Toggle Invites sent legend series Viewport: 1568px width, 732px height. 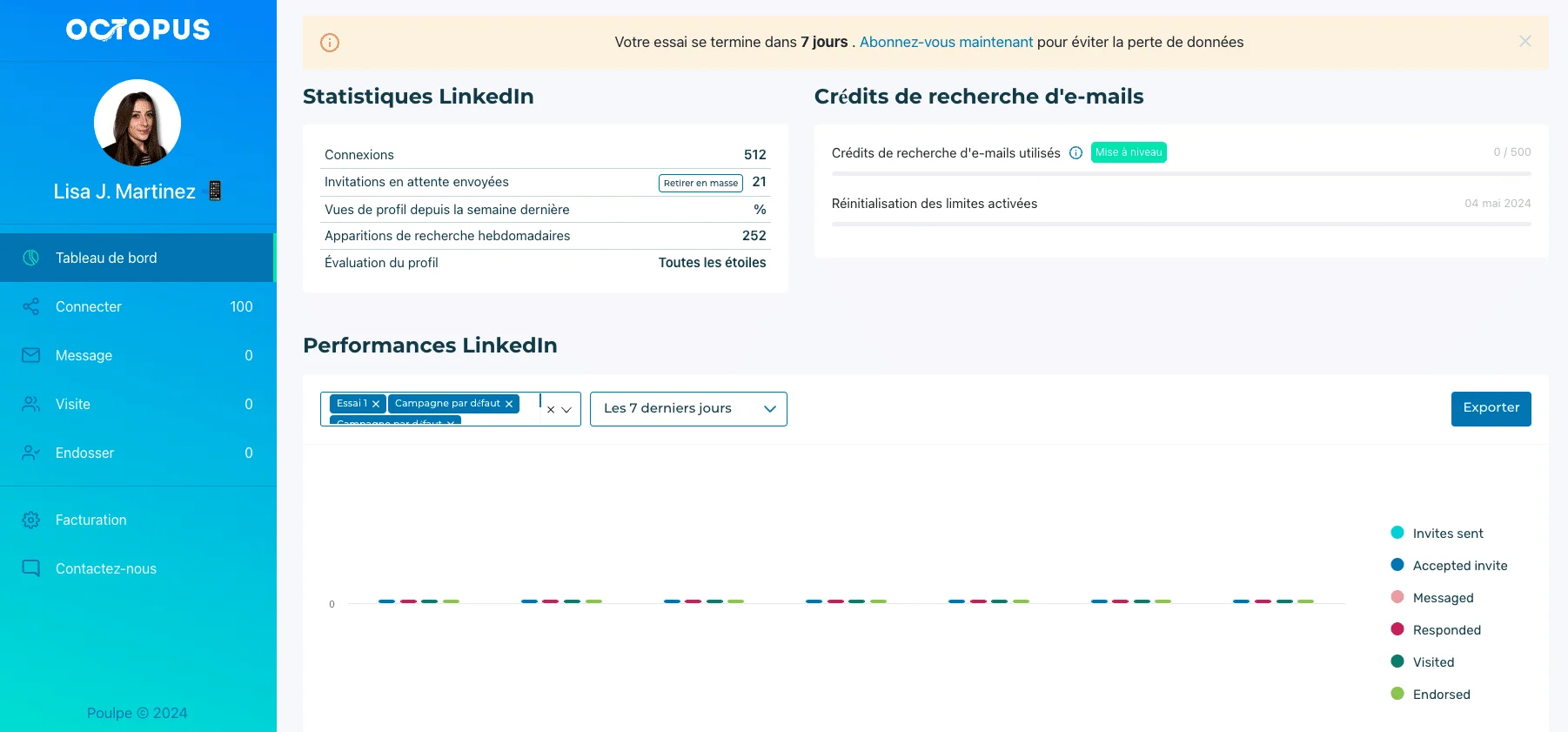1437,533
